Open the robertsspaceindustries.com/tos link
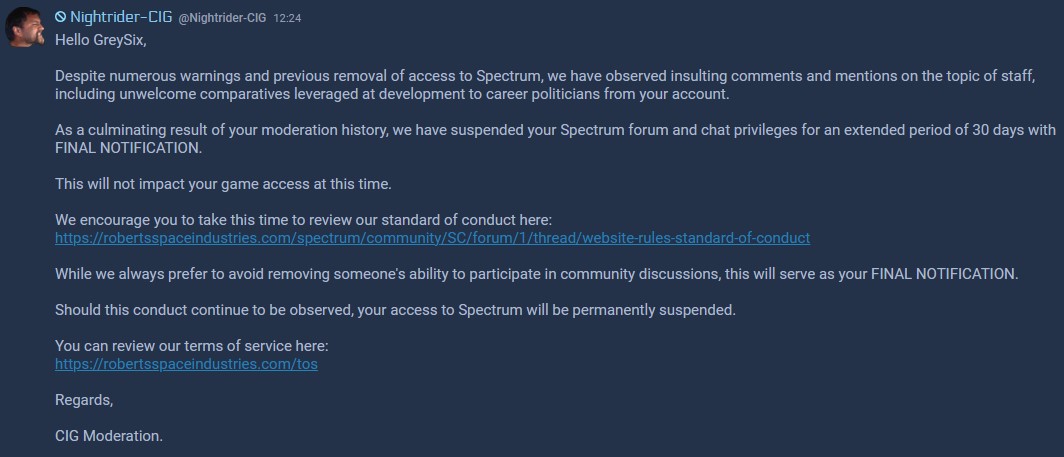 click(186, 364)
